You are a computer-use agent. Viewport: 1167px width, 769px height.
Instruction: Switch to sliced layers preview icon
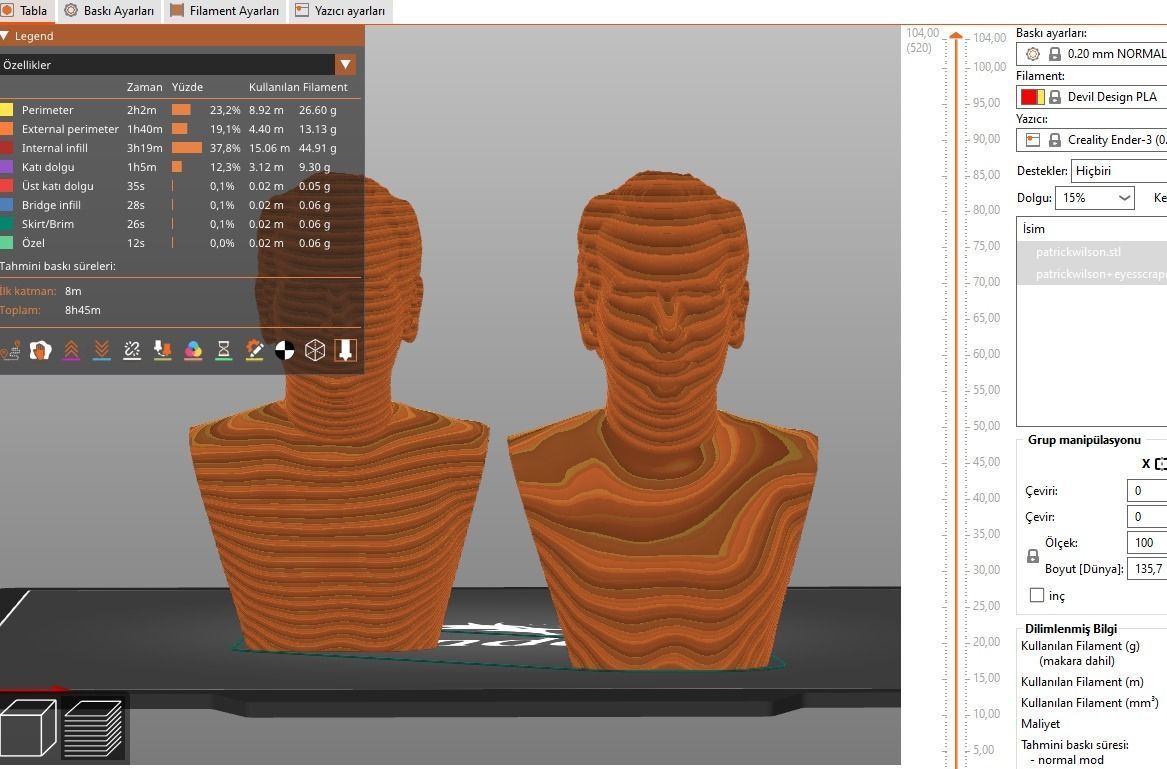point(93,727)
